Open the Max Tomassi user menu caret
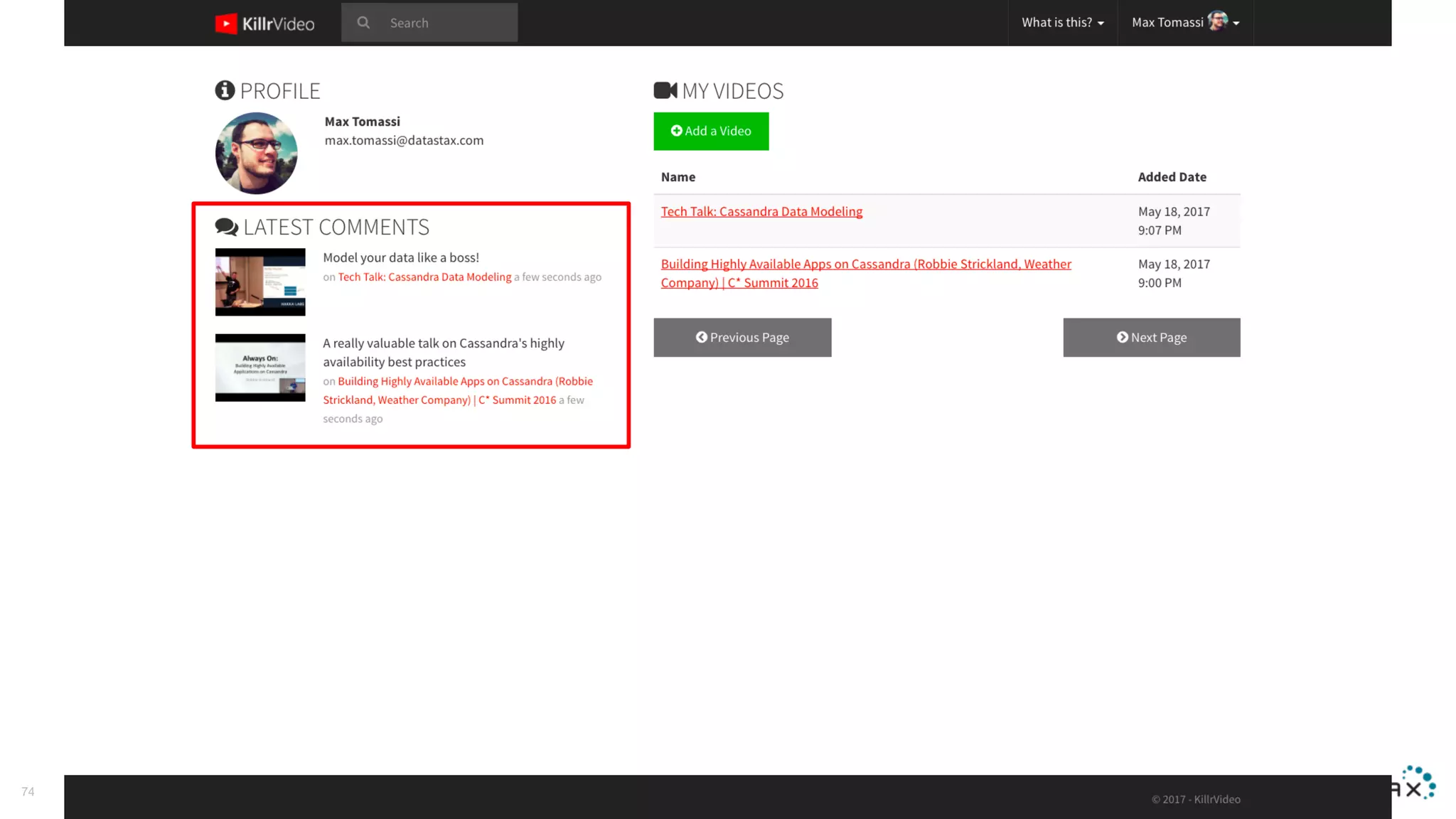The height and width of the screenshot is (819, 1456). [1236, 23]
